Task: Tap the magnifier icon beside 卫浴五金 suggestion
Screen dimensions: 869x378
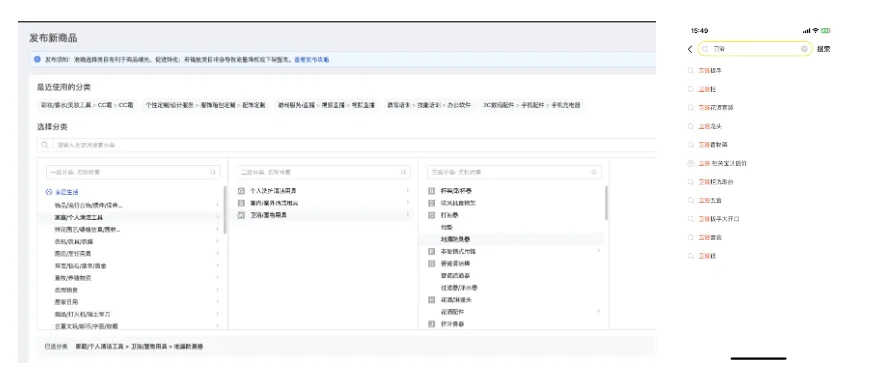Action: pos(691,201)
